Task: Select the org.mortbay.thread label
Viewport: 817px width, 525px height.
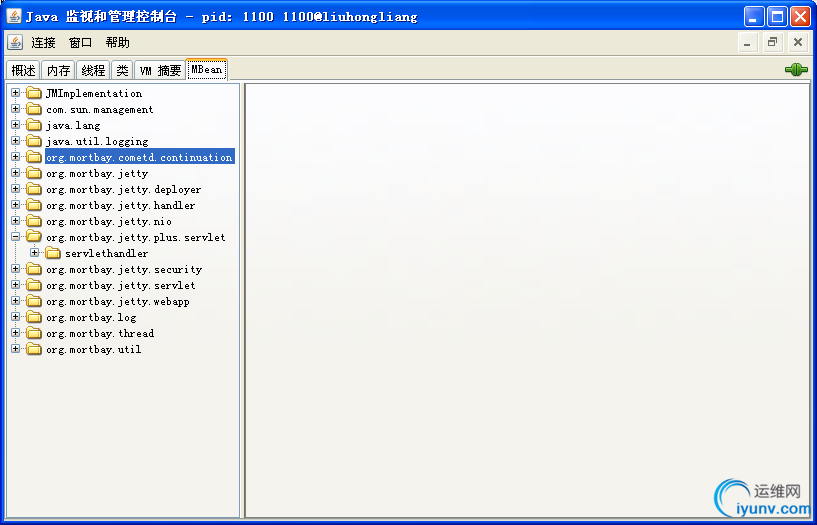Action: (x=100, y=333)
